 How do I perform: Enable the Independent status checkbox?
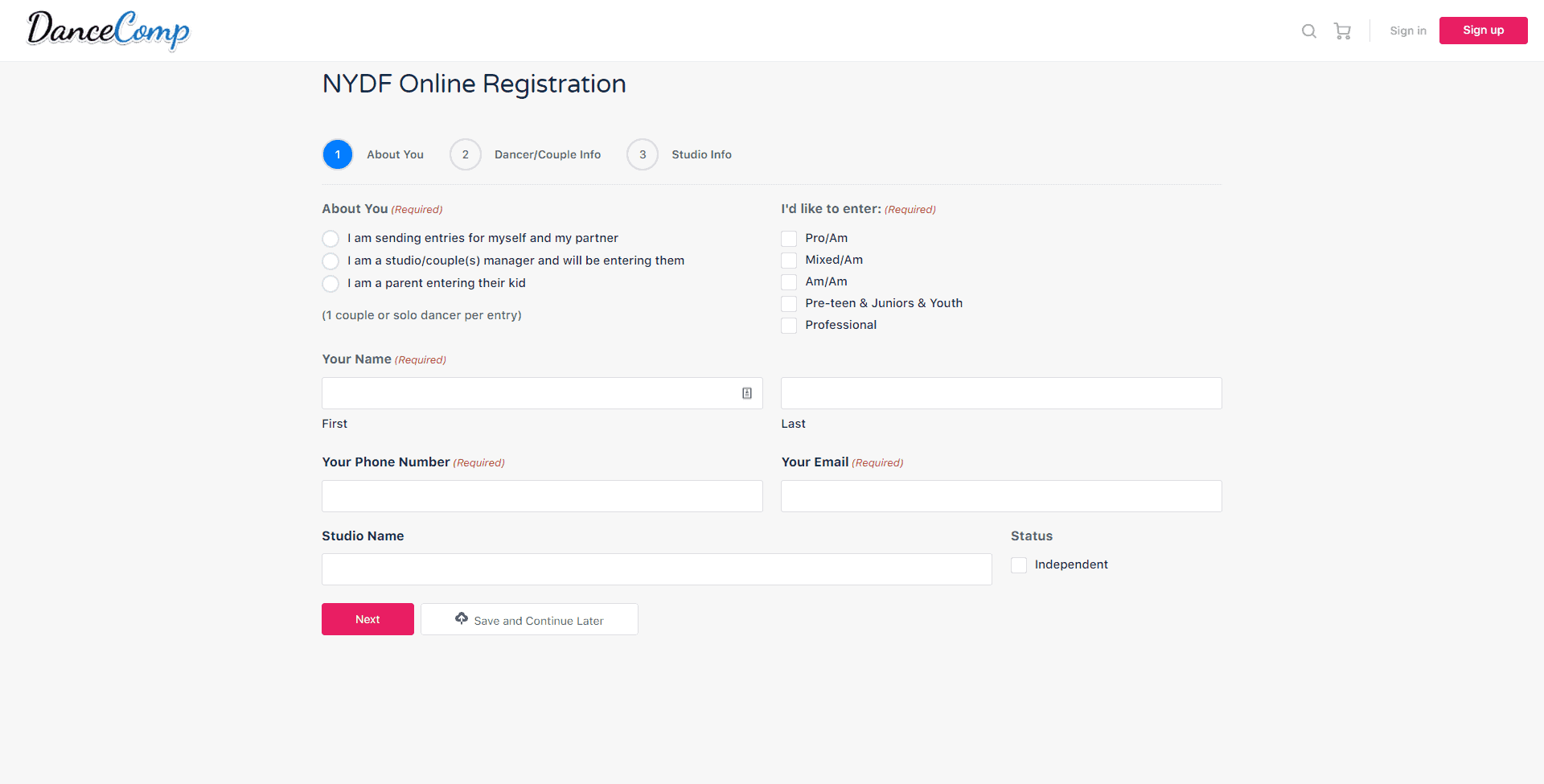pos(1019,565)
